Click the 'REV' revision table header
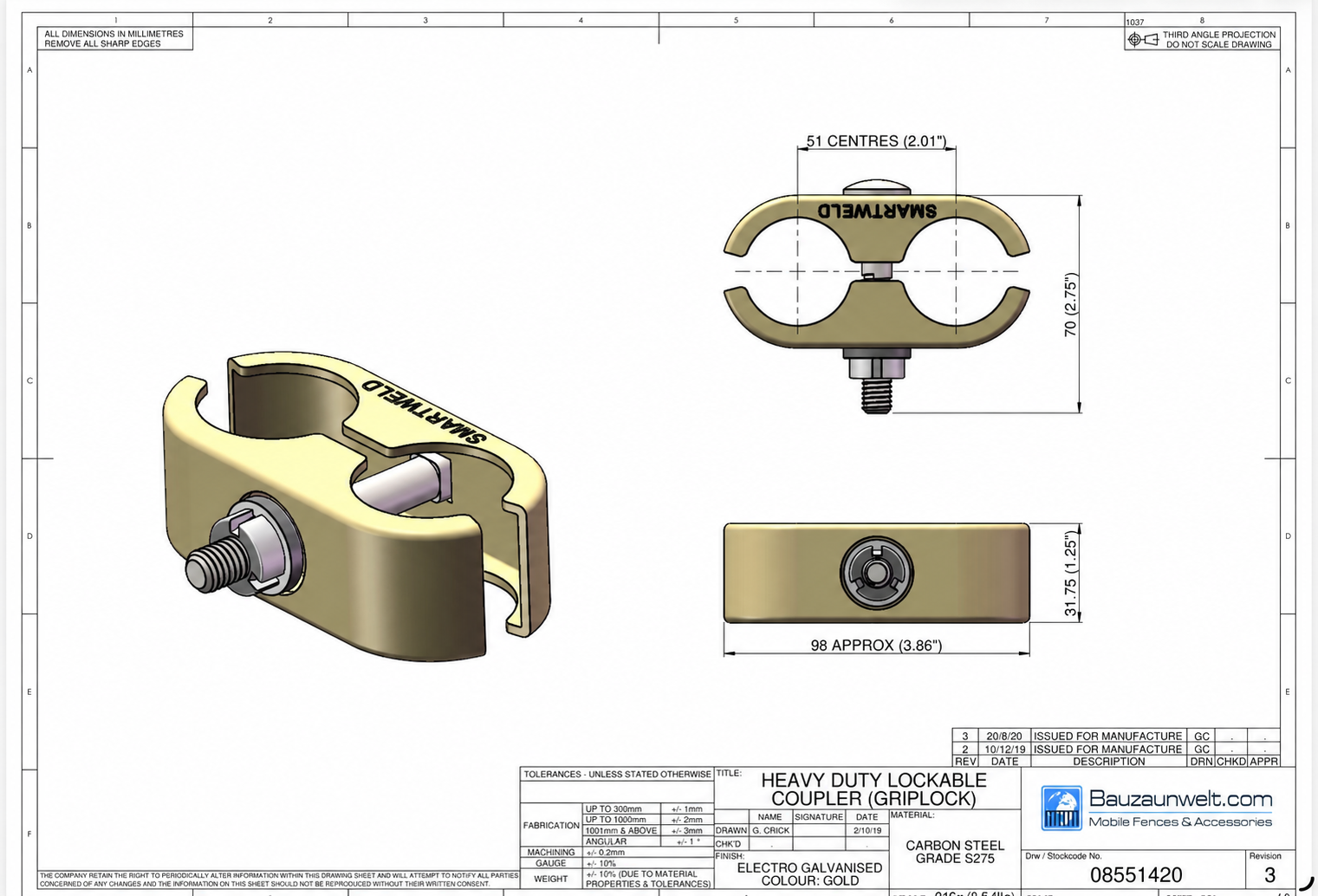Viewport: 1318px width, 896px height. pyautogui.click(x=964, y=762)
